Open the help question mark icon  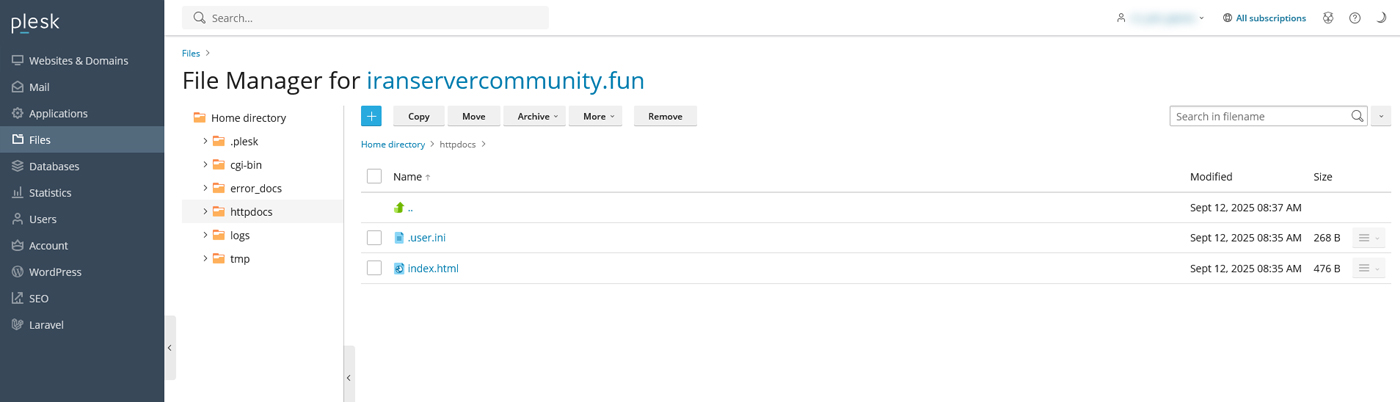(1355, 18)
